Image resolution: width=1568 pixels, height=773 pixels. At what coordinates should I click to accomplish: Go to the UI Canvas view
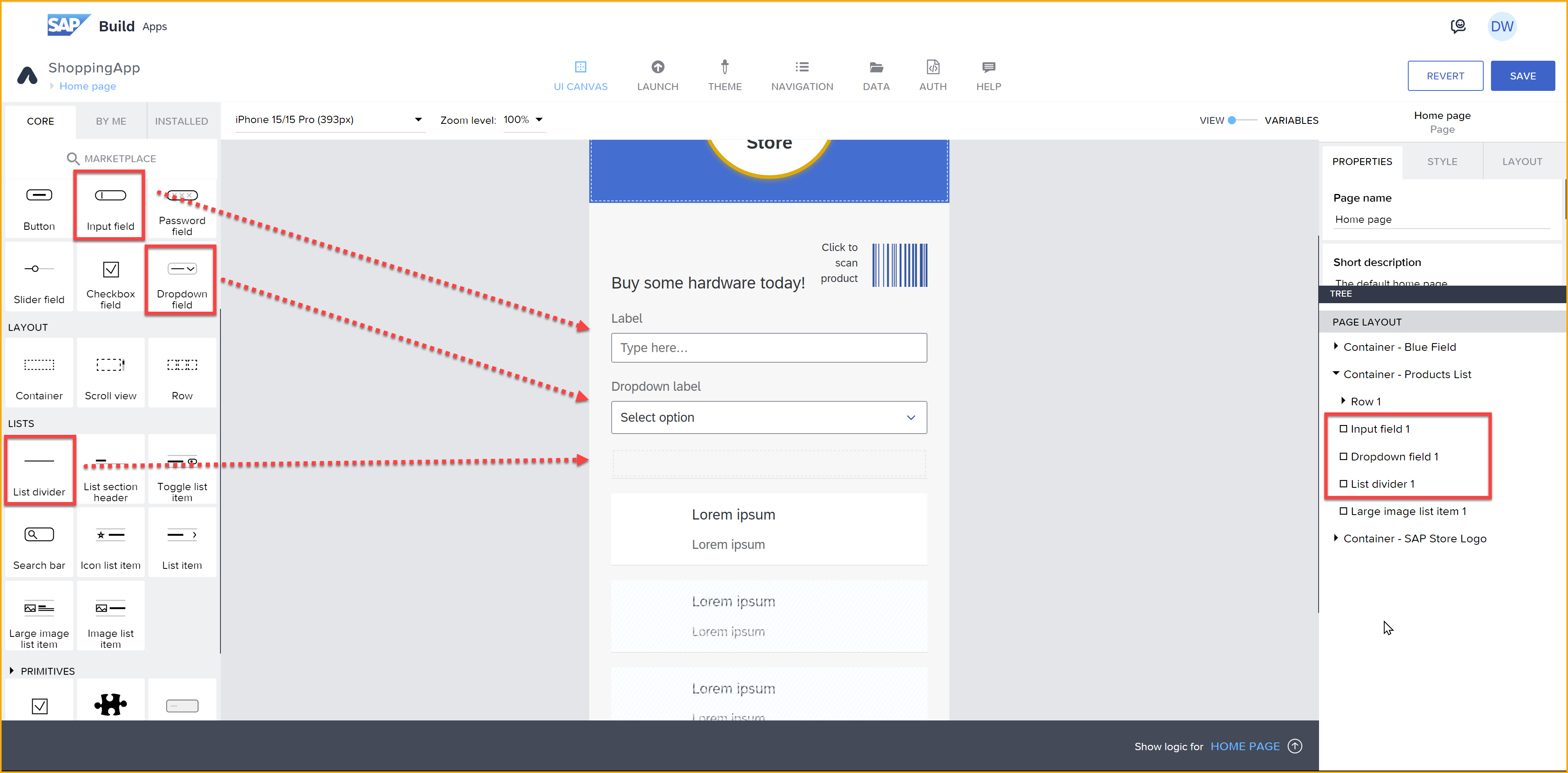tap(580, 76)
